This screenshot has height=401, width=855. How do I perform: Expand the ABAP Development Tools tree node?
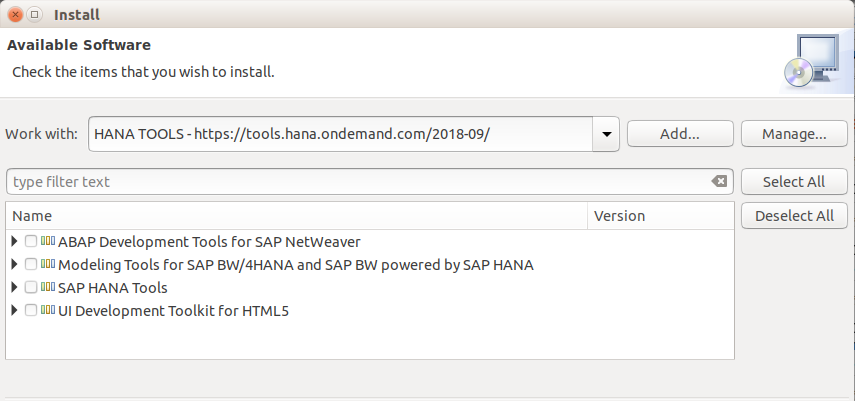14,241
